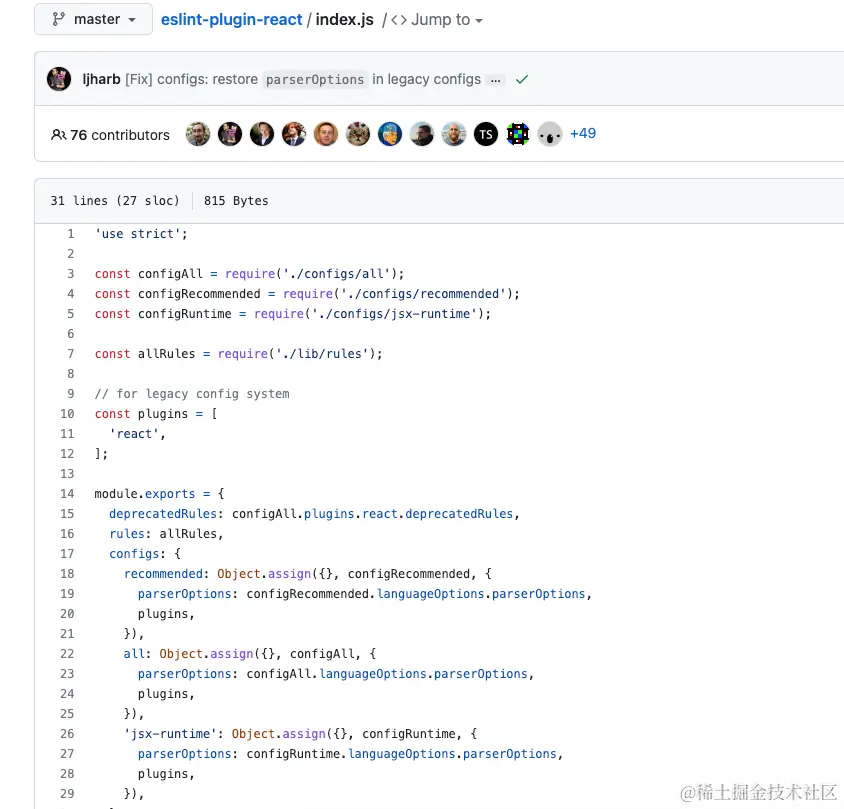Click the './configs/jsx-runtime' string
This screenshot has height=809, width=844.
395,314
